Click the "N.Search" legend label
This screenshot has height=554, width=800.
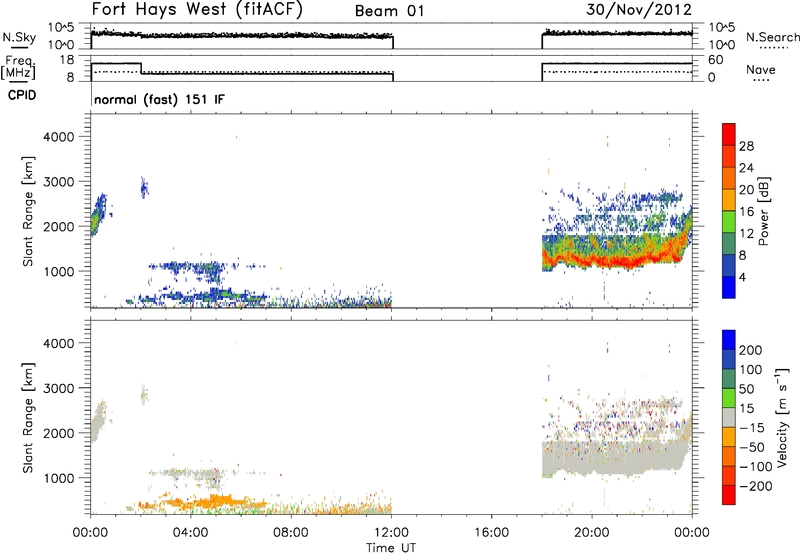pos(772,37)
